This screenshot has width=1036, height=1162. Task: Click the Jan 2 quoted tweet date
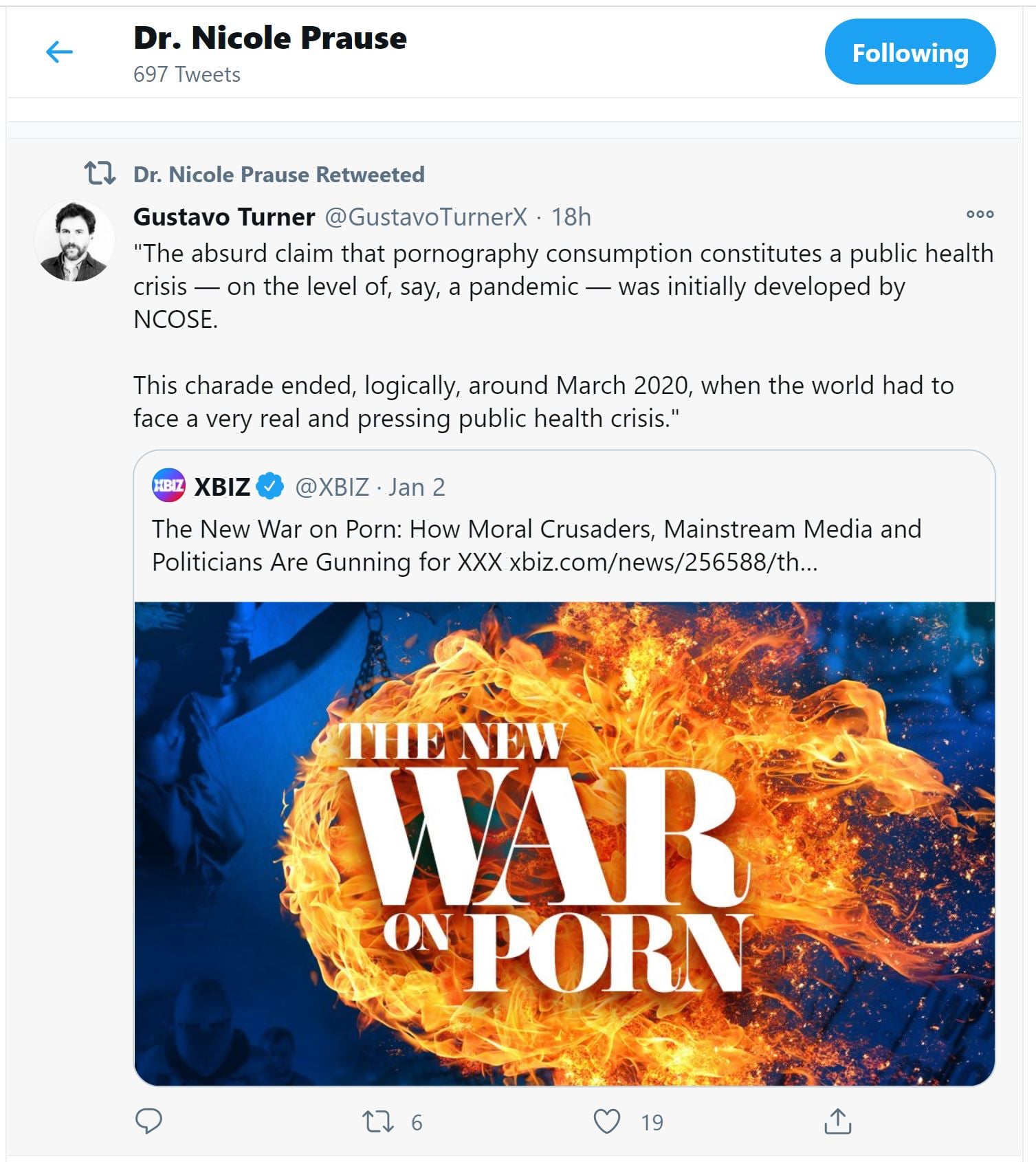417,487
